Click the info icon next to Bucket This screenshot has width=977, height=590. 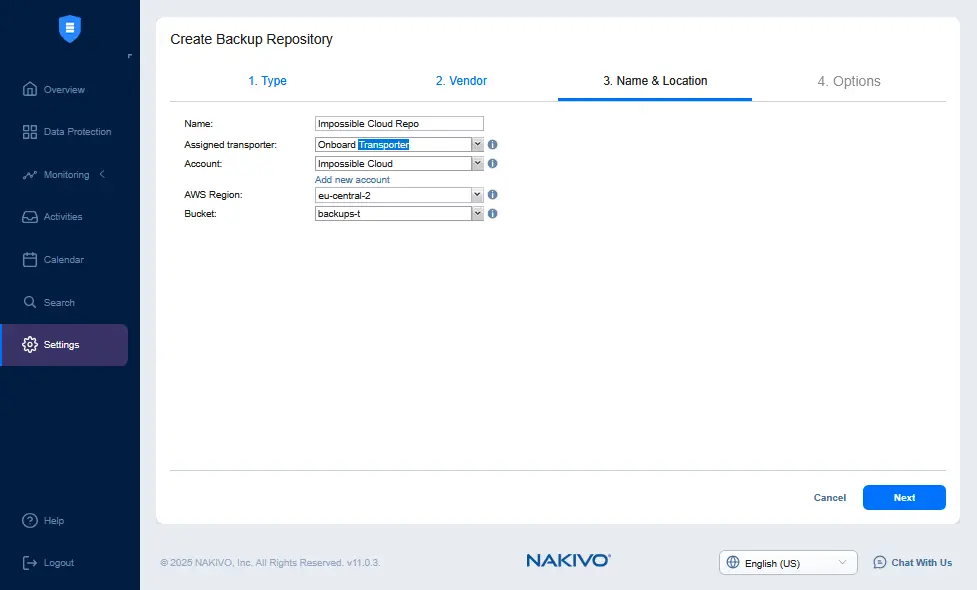coord(493,214)
